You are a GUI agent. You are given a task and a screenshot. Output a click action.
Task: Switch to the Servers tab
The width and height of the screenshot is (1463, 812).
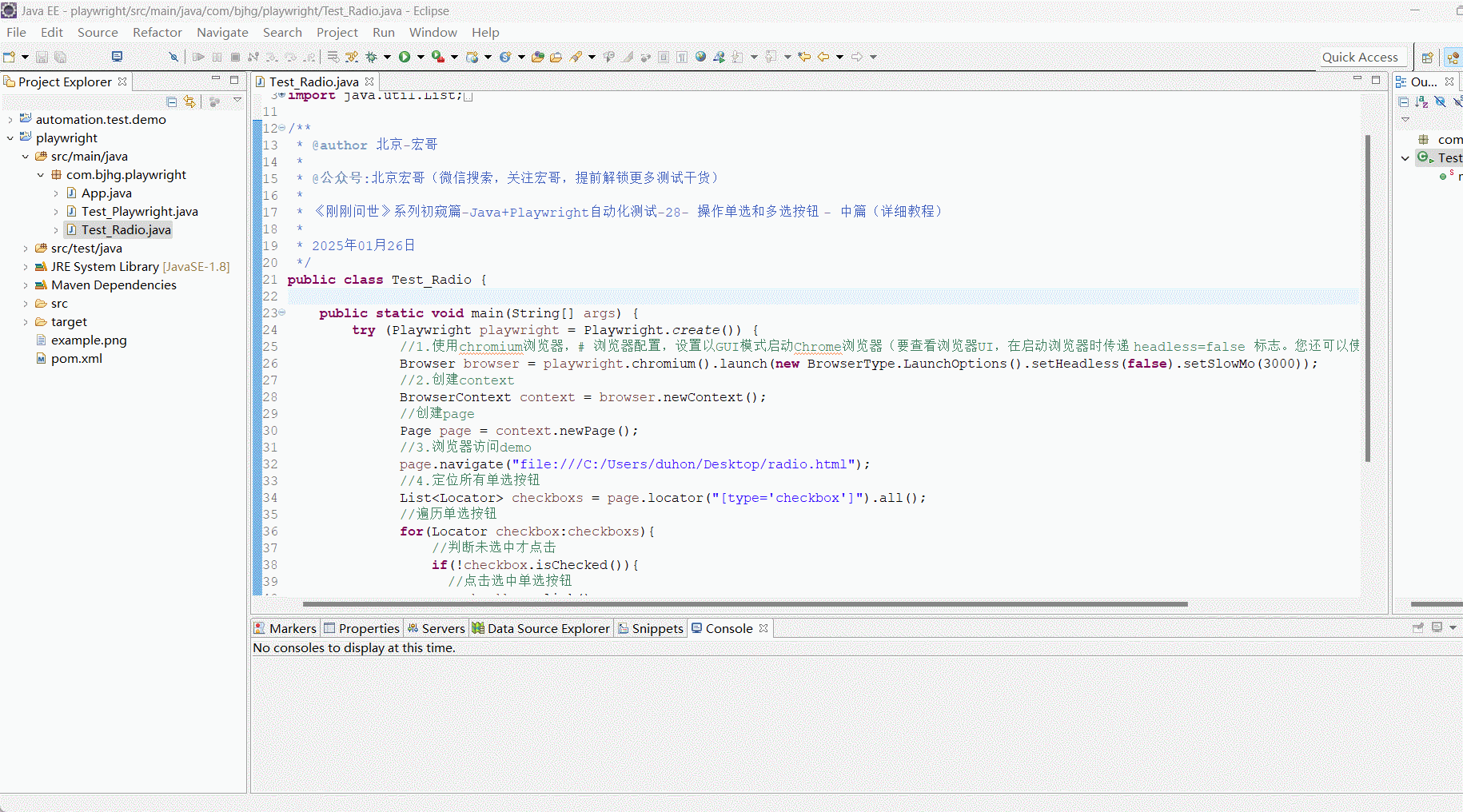(436, 628)
